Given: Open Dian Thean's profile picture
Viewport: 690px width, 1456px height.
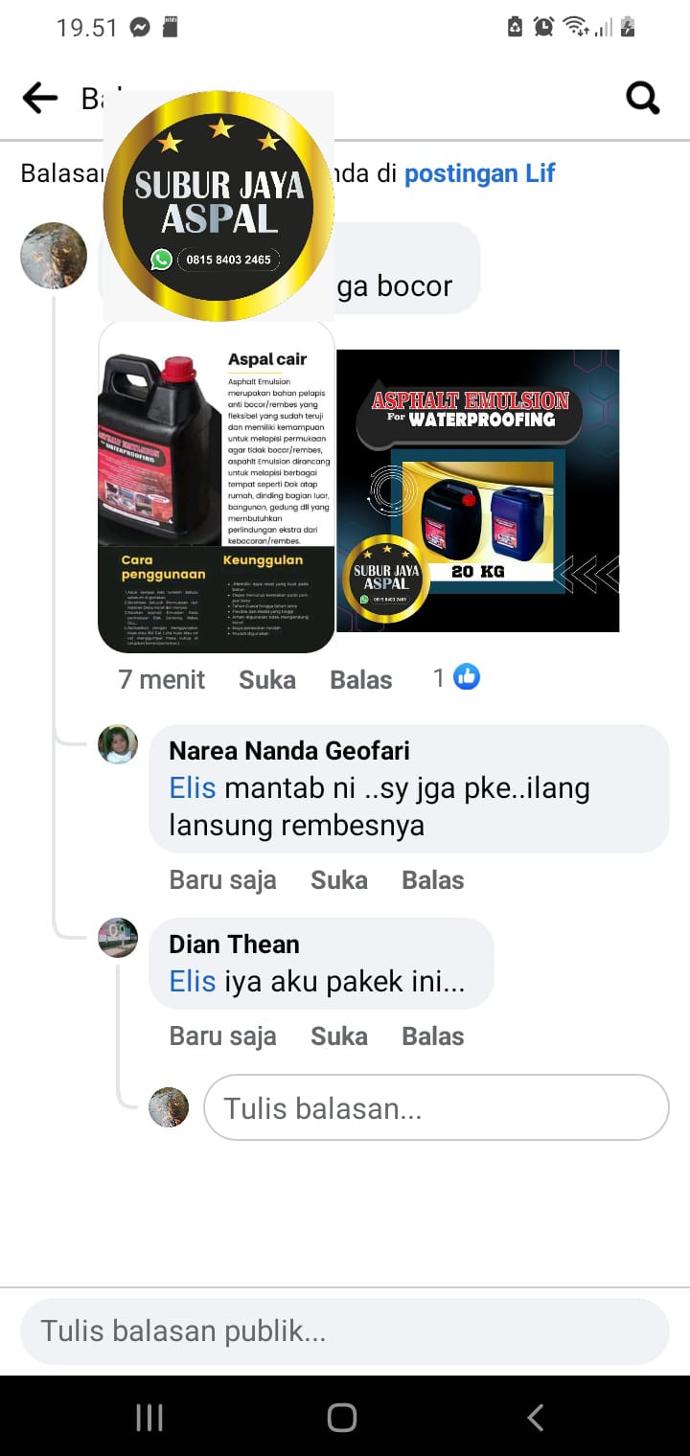Looking at the screenshot, I should click(x=118, y=938).
